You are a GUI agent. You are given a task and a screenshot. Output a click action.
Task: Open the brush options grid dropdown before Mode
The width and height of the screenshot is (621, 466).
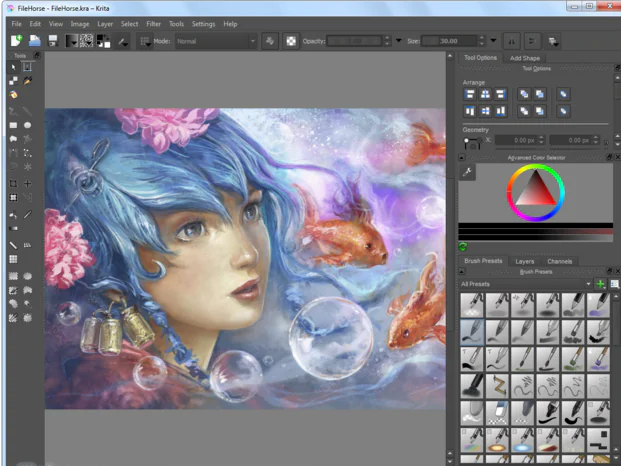[x=145, y=41]
